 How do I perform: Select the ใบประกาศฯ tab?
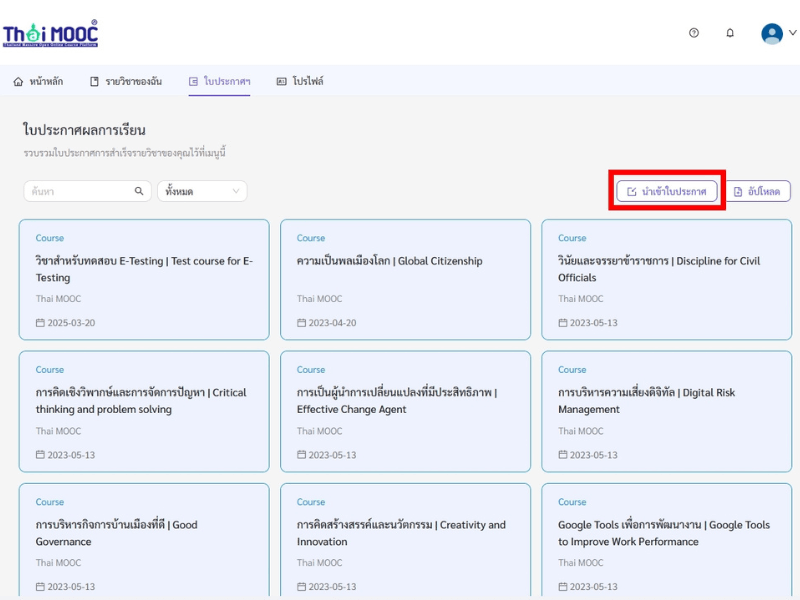point(219,81)
